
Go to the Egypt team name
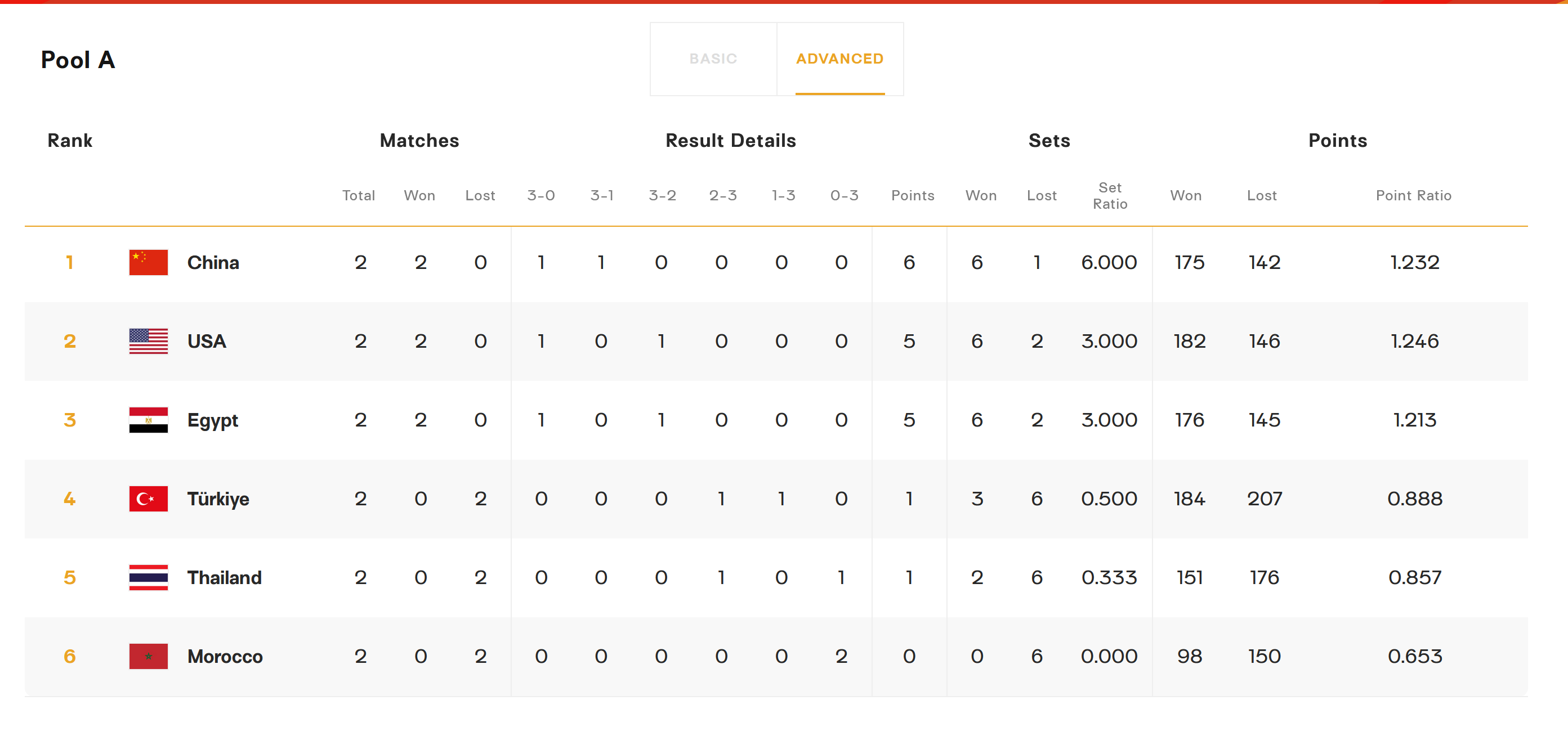click(212, 420)
